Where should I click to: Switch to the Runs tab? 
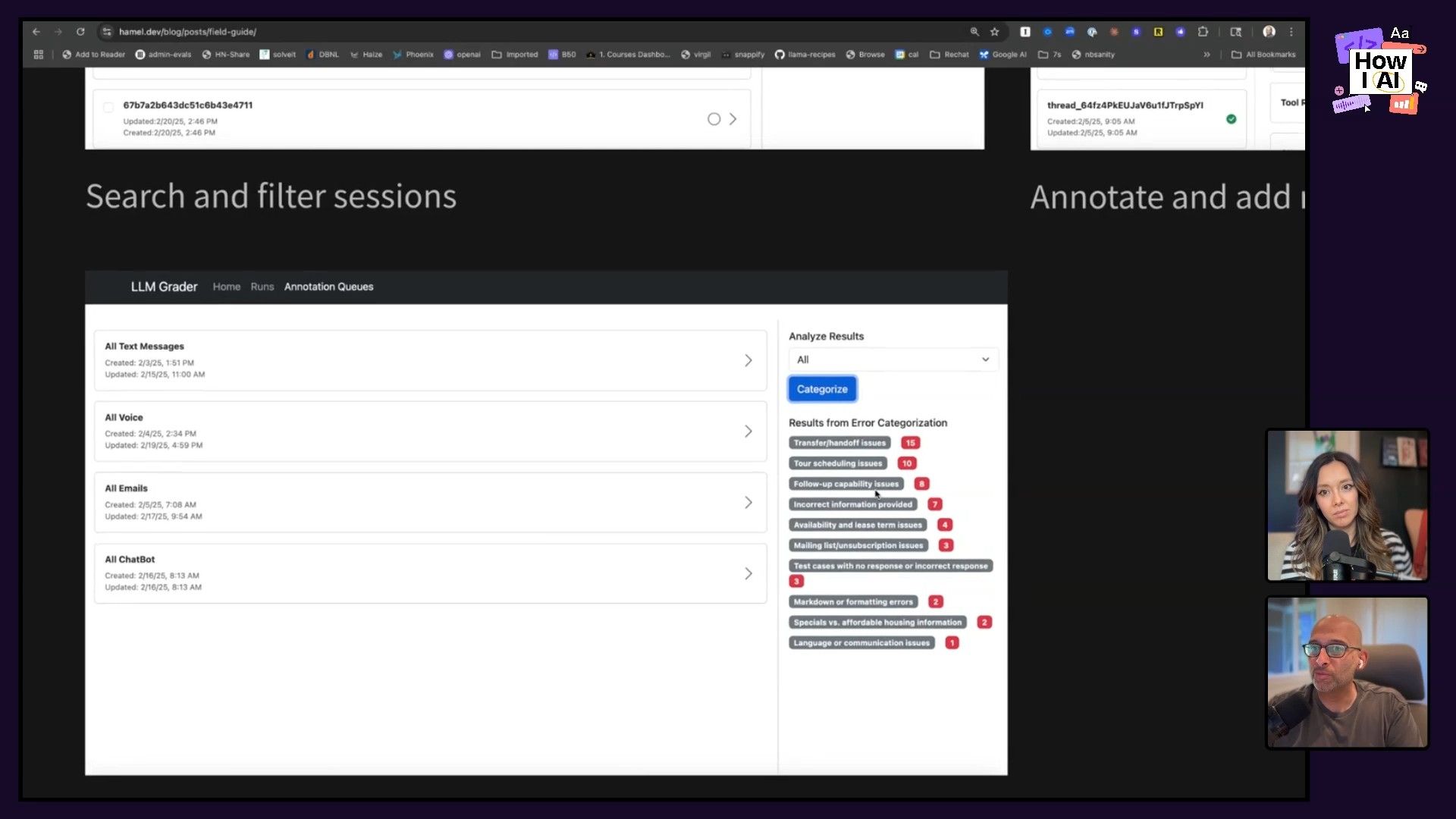[262, 287]
